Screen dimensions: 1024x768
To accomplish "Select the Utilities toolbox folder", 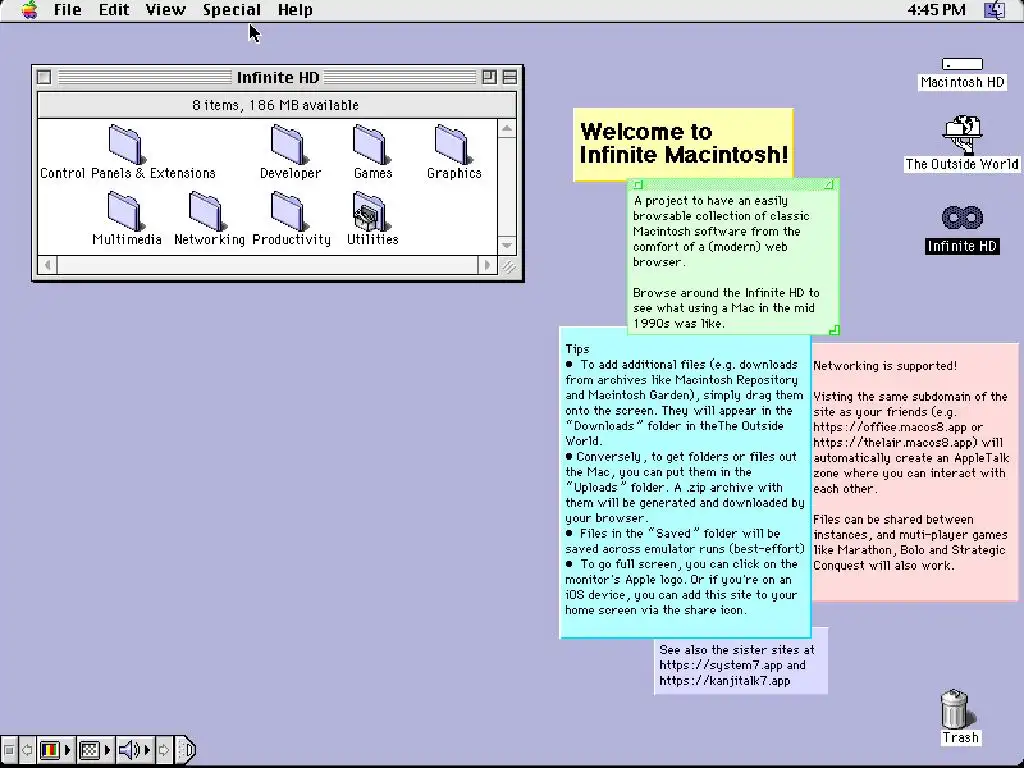I will pos(370,211).
